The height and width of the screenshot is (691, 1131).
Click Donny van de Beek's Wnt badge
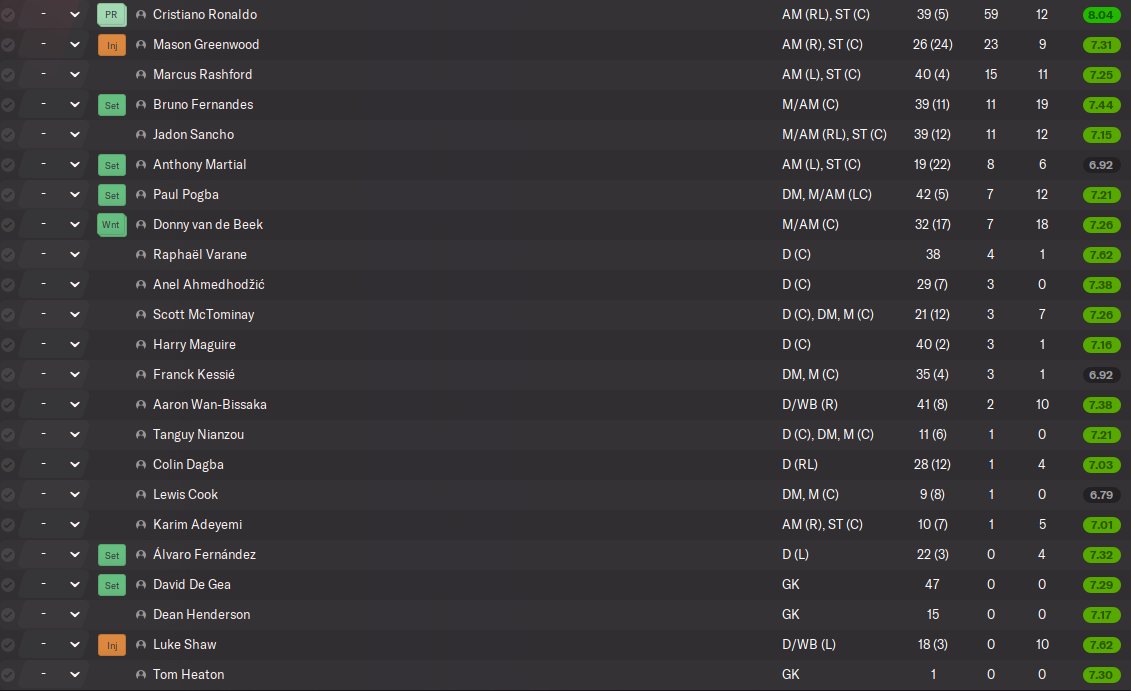pyautogui.click(x=111, y=225)
